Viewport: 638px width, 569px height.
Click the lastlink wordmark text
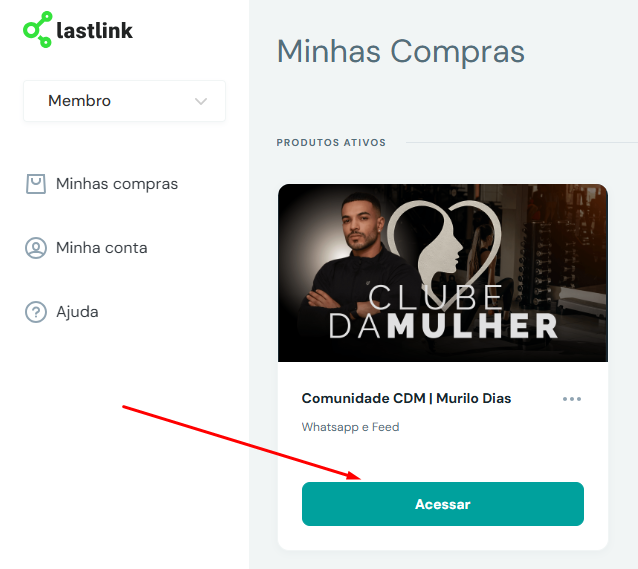(x=94, y=30)
